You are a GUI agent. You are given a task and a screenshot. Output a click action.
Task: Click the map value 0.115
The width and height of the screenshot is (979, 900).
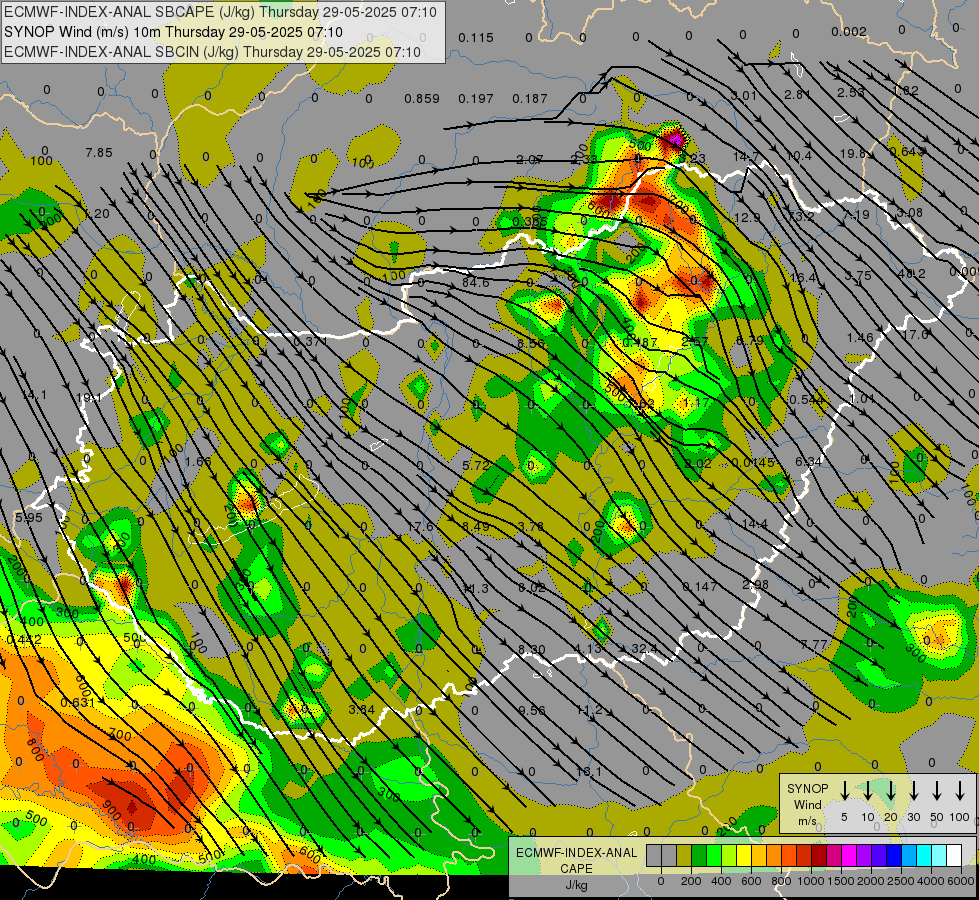(x=476, y=38)
